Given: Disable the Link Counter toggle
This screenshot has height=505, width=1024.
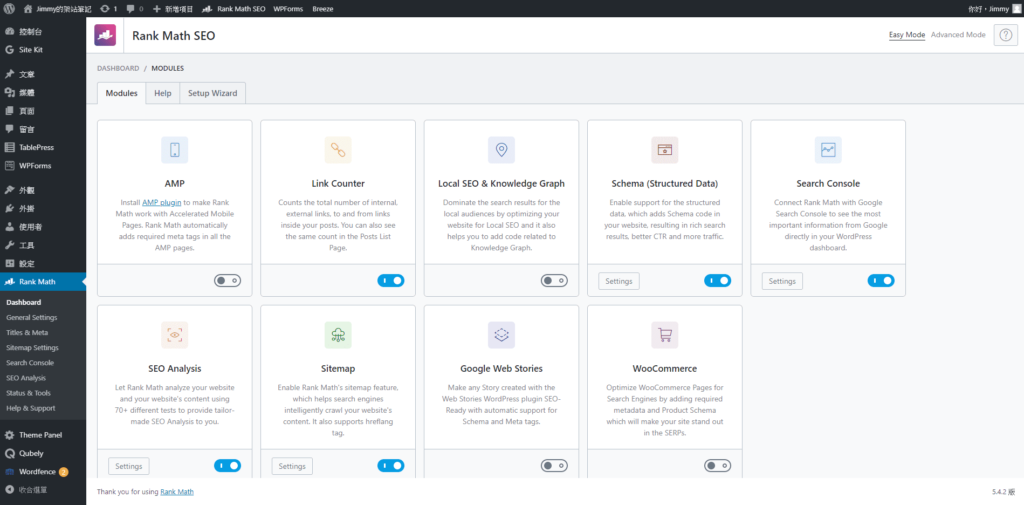Looking at the screenshot, I should 391,280.
